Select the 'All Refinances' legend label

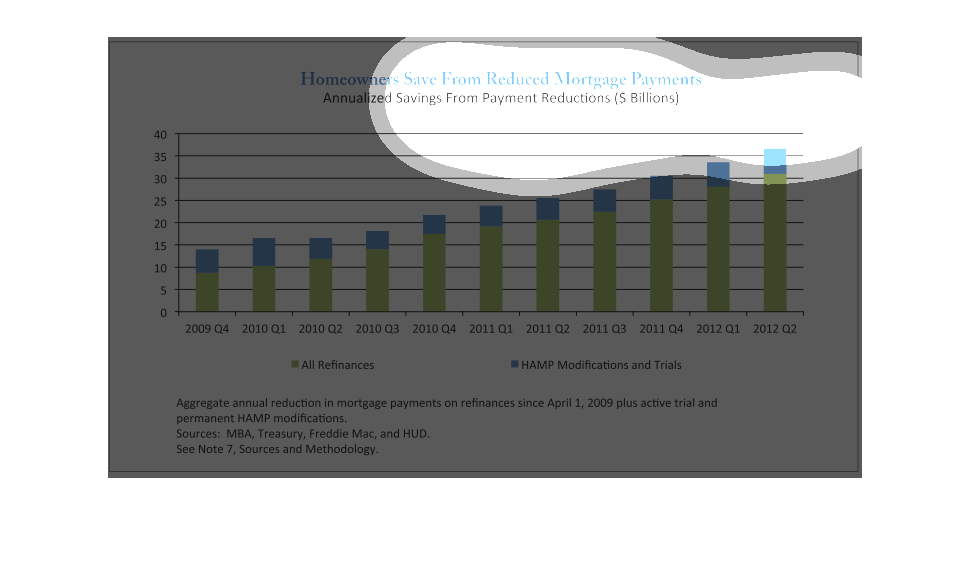[338, 365]
